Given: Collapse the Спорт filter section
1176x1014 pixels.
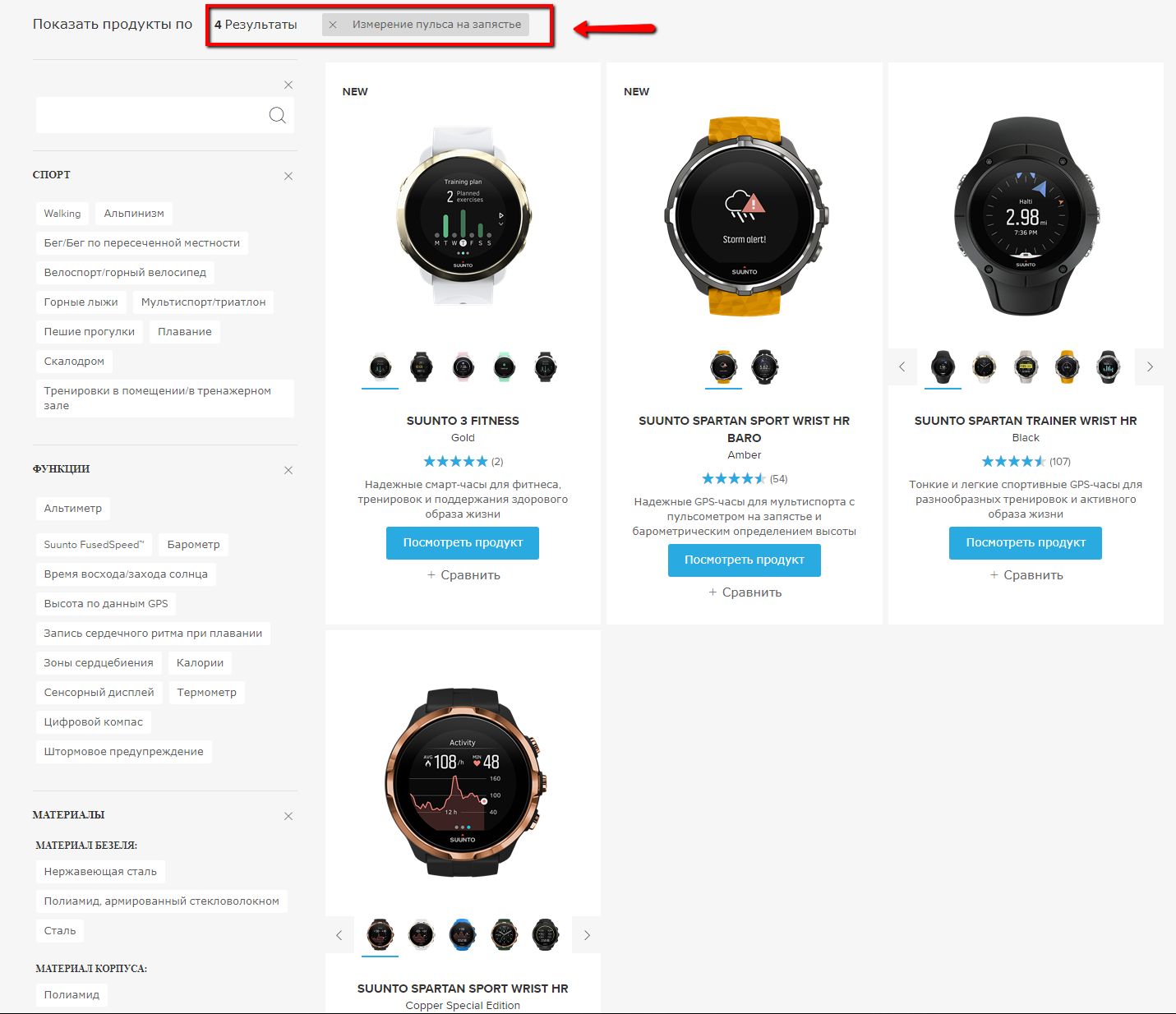Looking at the screenshot, I should (288, 176).
